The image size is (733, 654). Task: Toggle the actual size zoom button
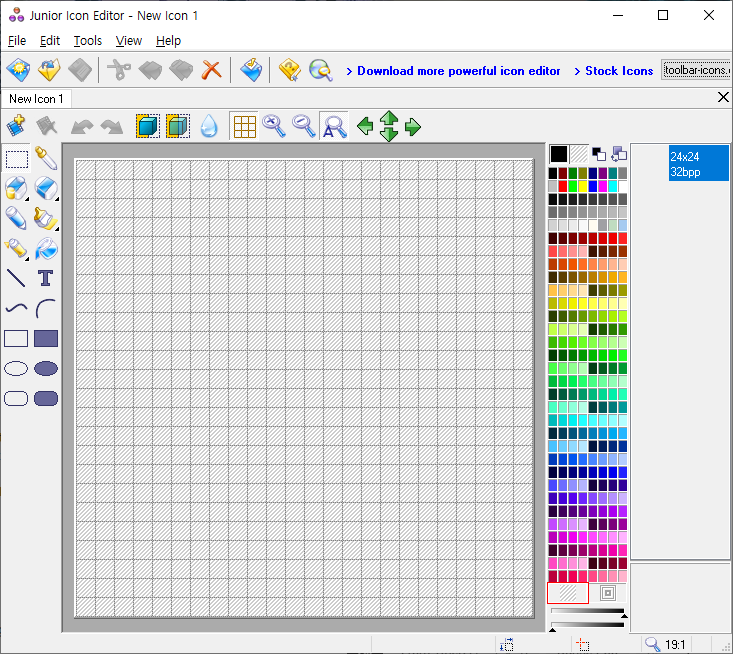[334, 126]
